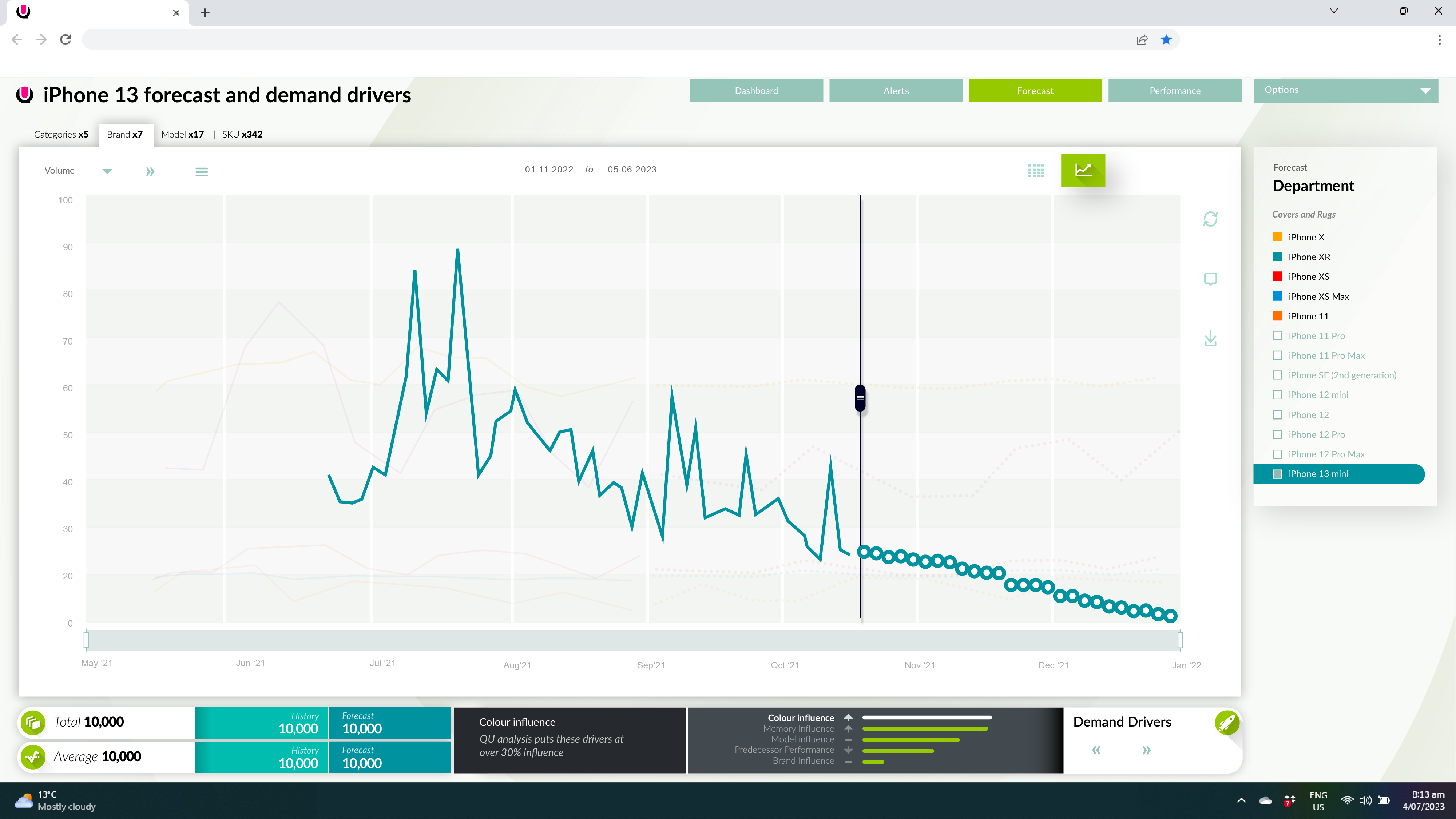The width and height of the screenshot is (1456, 819).
Task: Select the Forecast tab
Action: tap(1035, 91)
